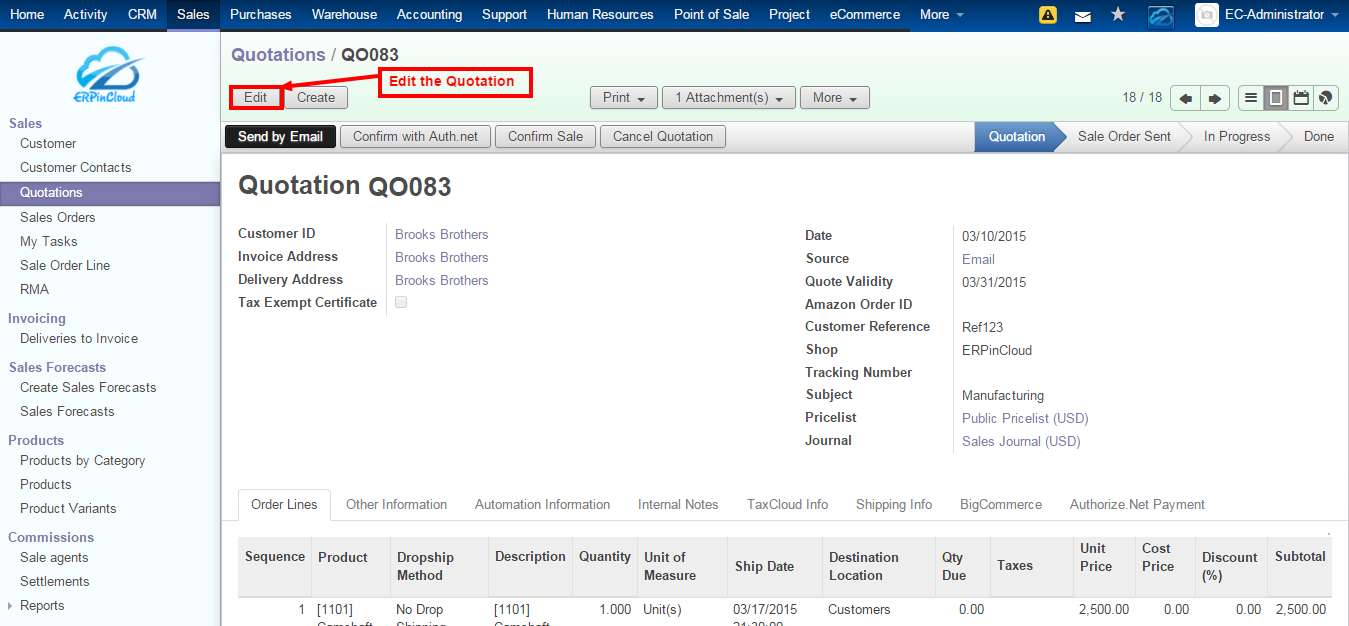The image size is (1349, 626).
Task: Click the Sale Order Sent status stage
Action: (1124, 137)
